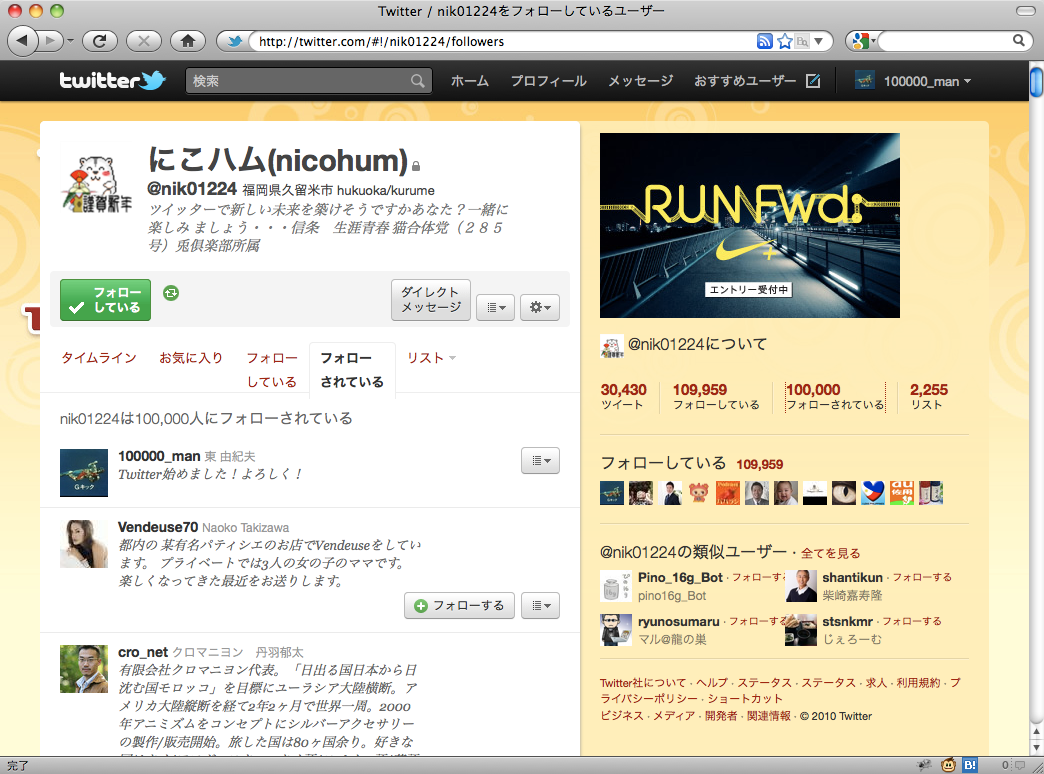Open the browser home page icon
This screenshot has width=1044, height=774.
point(188,41)
